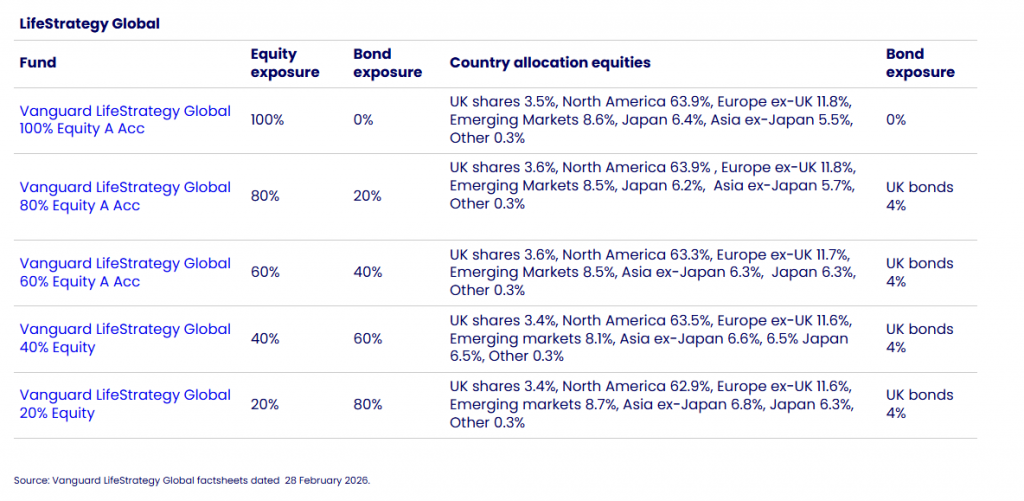1024x501 pixels.
Task: Click the rightmost "Bond exposure" column header
Action: point(920,62)
